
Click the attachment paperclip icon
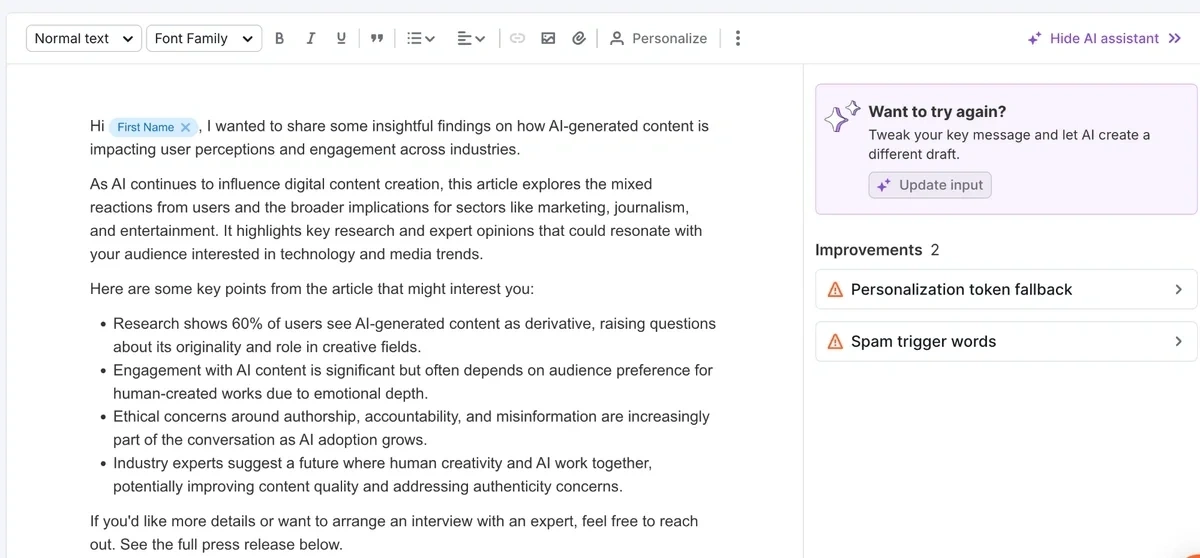[578, 38]
